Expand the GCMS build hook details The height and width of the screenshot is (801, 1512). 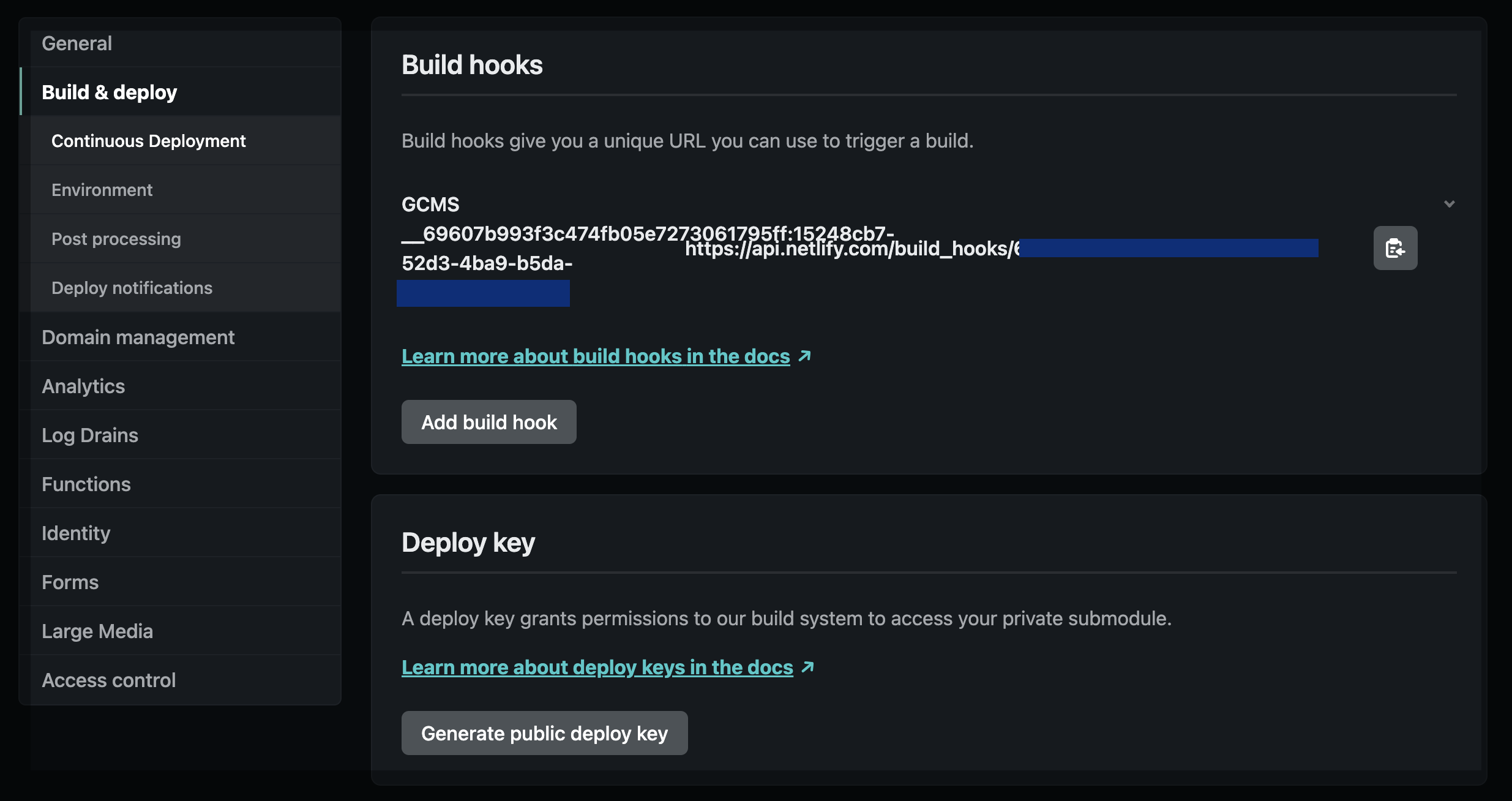point(1450,203)
